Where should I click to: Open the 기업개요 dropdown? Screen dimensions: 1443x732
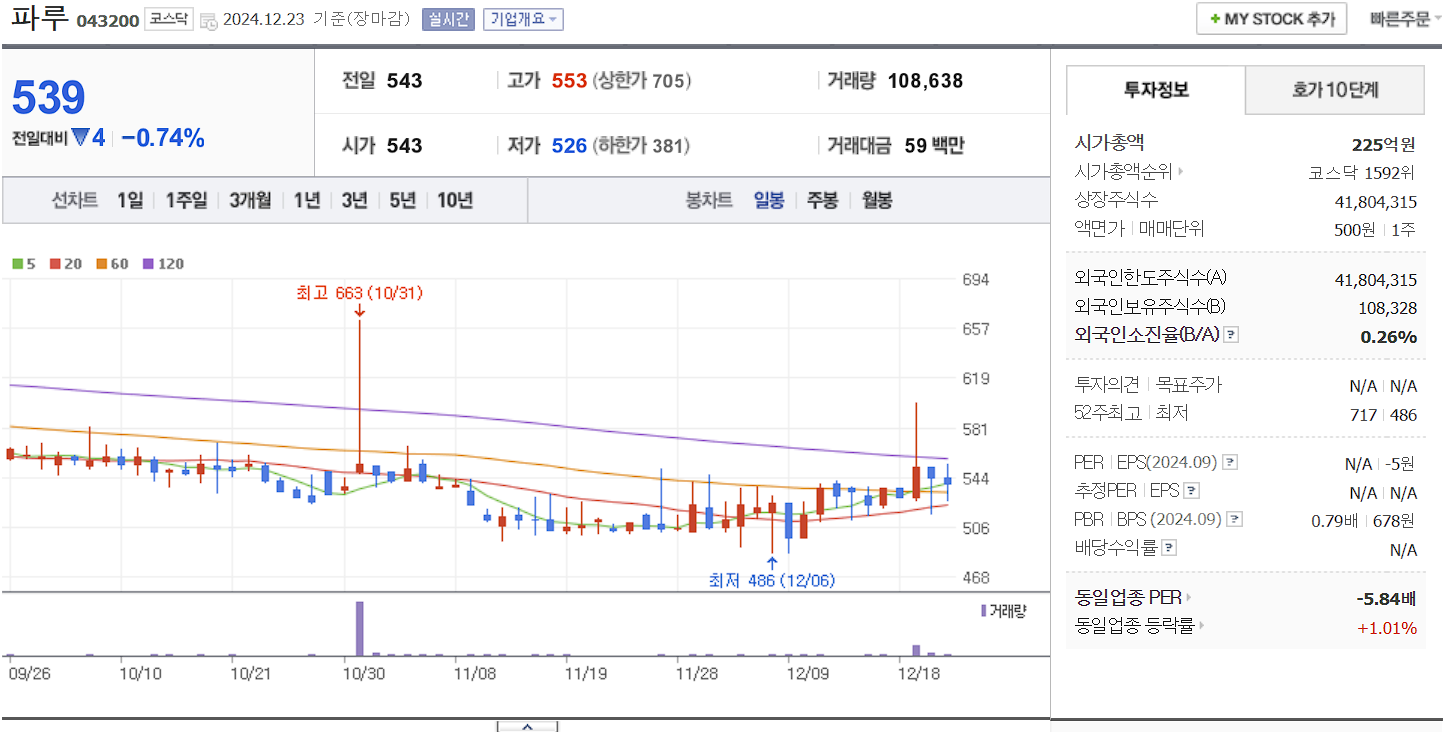coord(523,19)
